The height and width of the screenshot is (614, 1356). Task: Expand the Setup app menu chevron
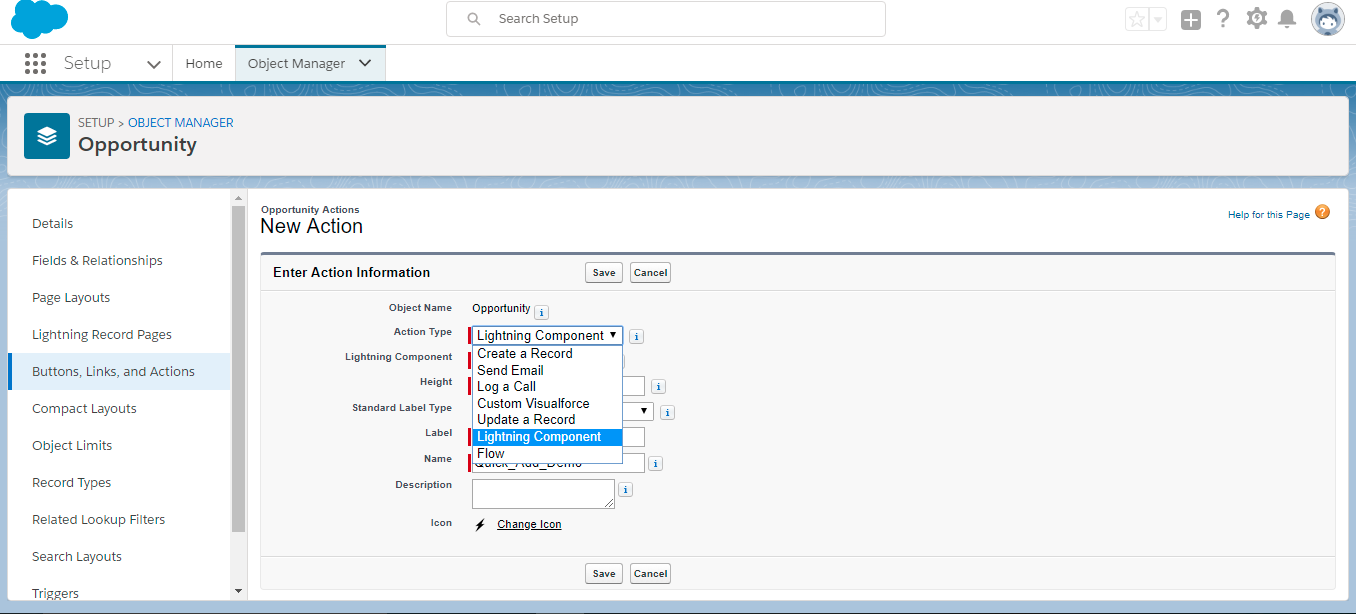[154, 64]
